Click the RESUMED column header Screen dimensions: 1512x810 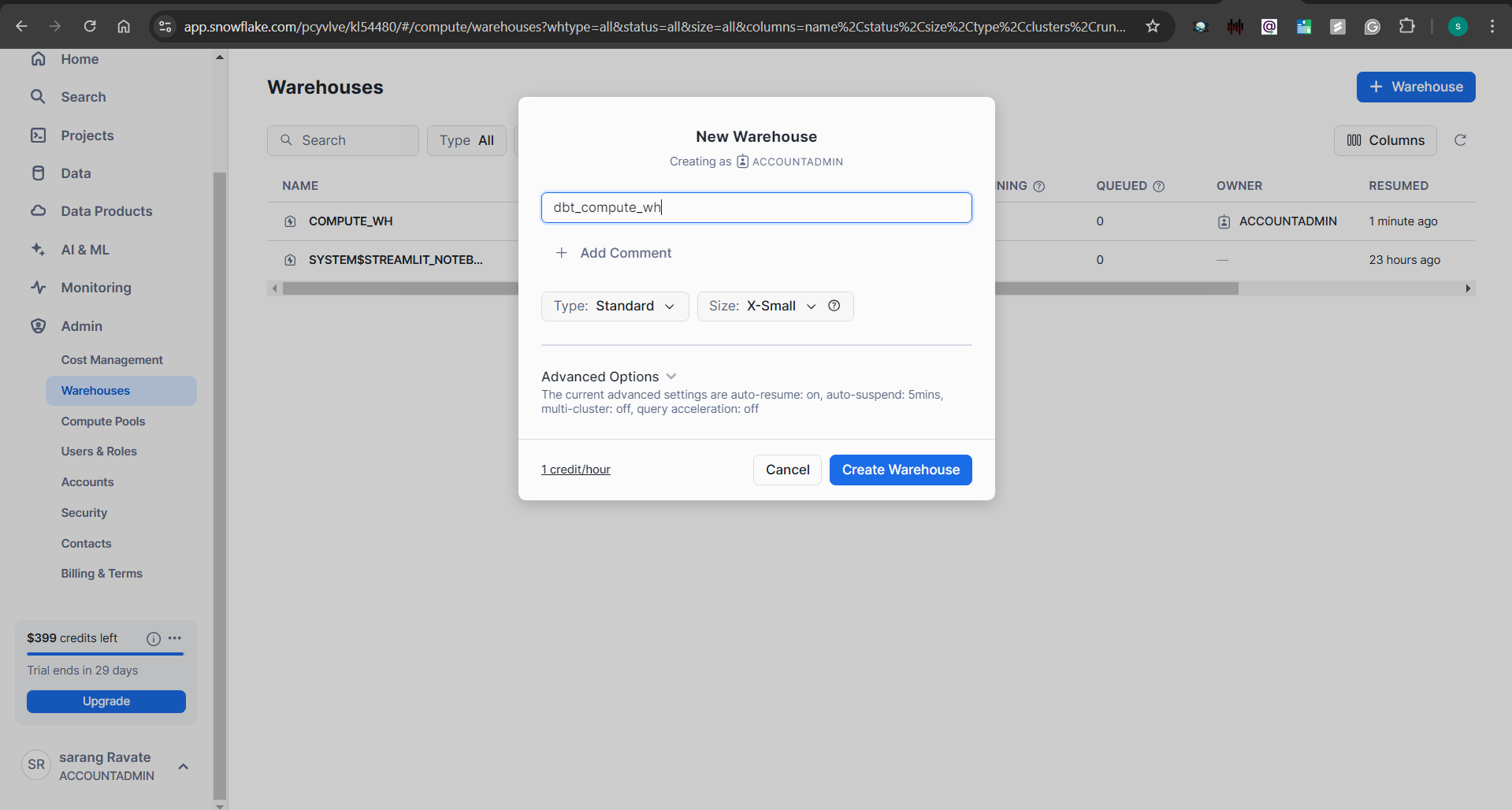(x=1399, y=186)
